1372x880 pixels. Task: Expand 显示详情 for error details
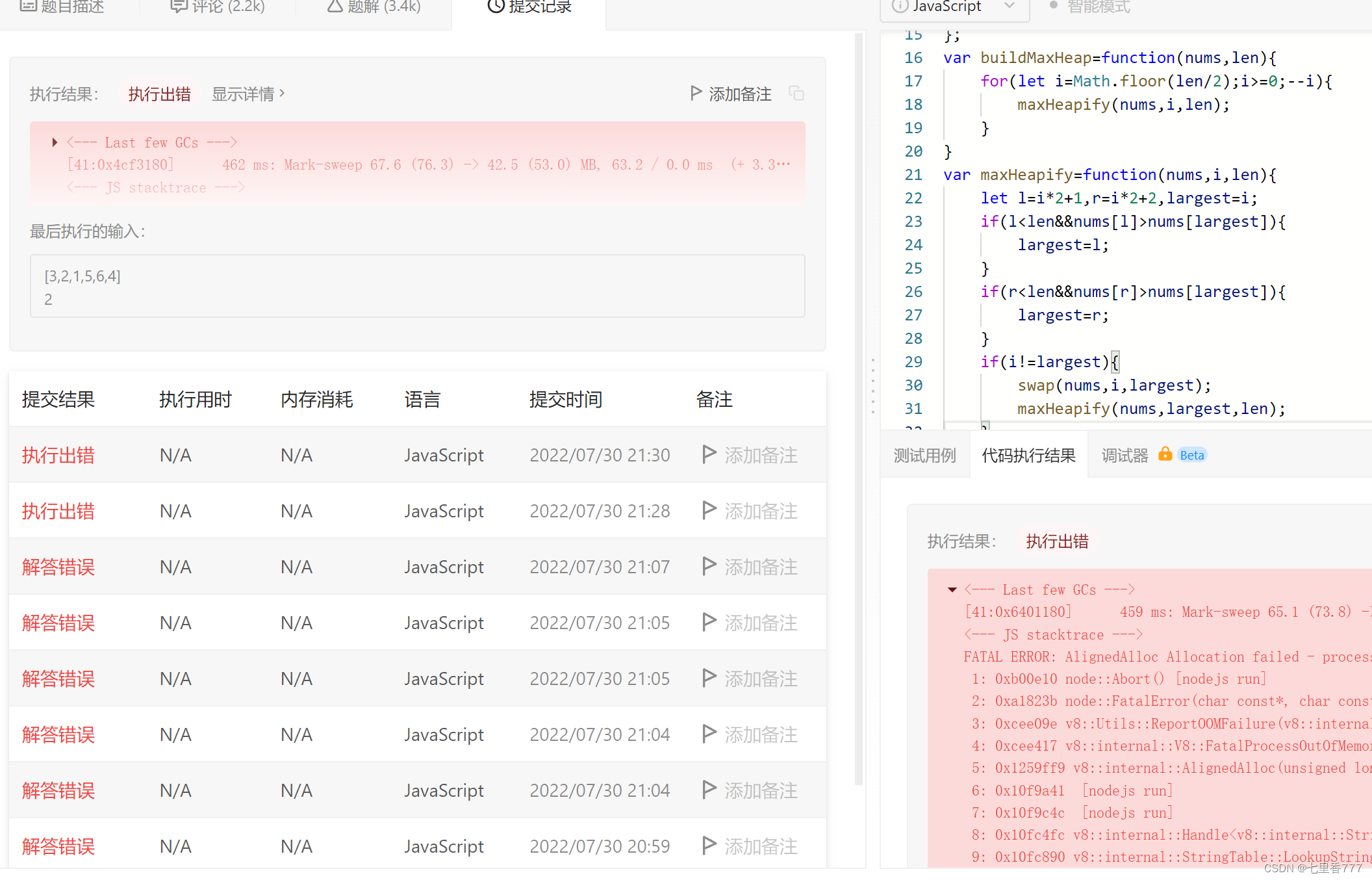point(248,94)
